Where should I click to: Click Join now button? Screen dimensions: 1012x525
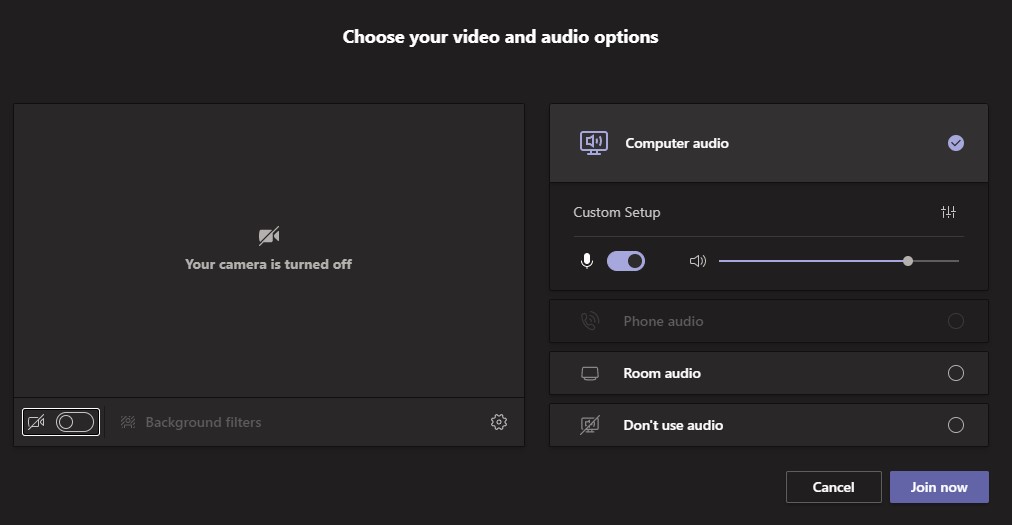pyautogui.click(x=939, y=487)
